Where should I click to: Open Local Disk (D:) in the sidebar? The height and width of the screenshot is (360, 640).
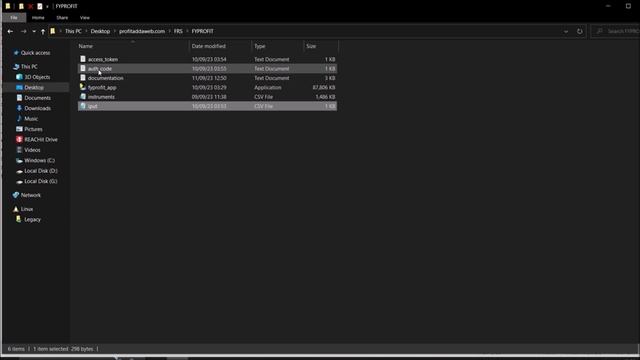[41, 171]
